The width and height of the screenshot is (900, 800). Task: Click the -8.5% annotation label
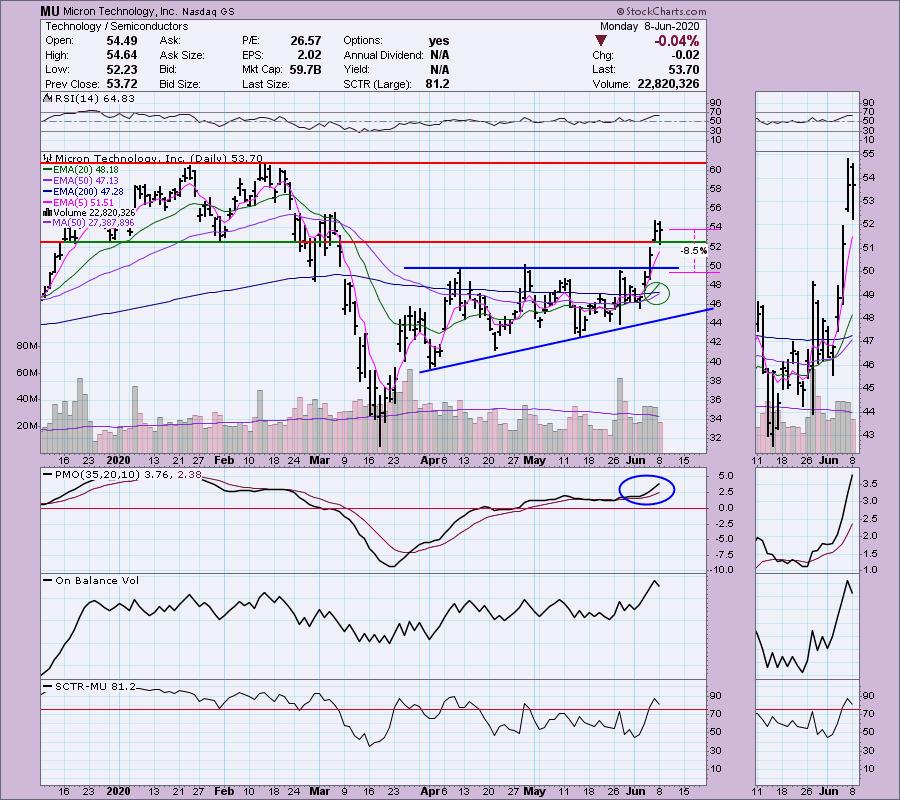[x=694, y=251]
